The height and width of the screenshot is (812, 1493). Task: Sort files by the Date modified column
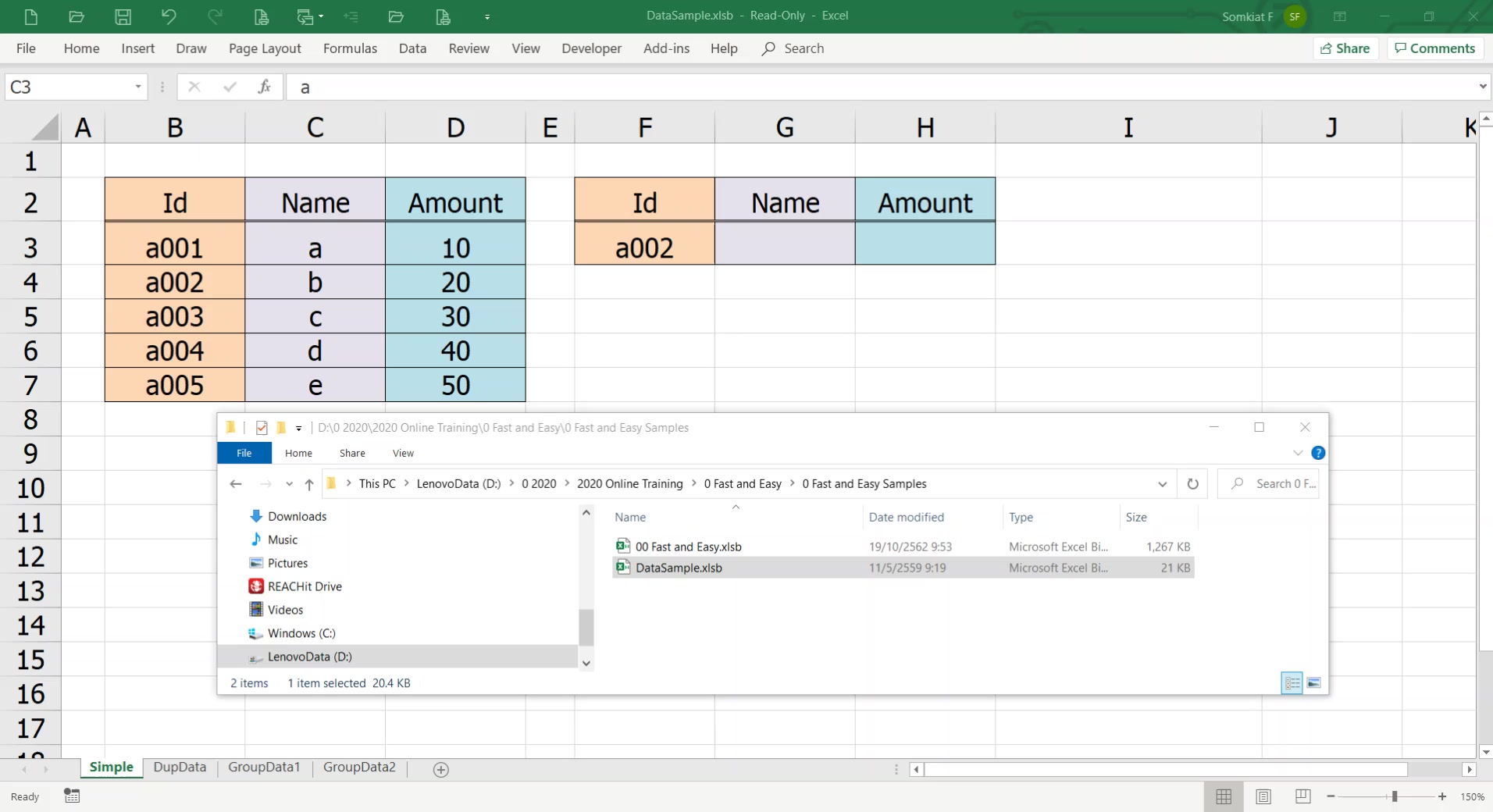coord(907,517)
